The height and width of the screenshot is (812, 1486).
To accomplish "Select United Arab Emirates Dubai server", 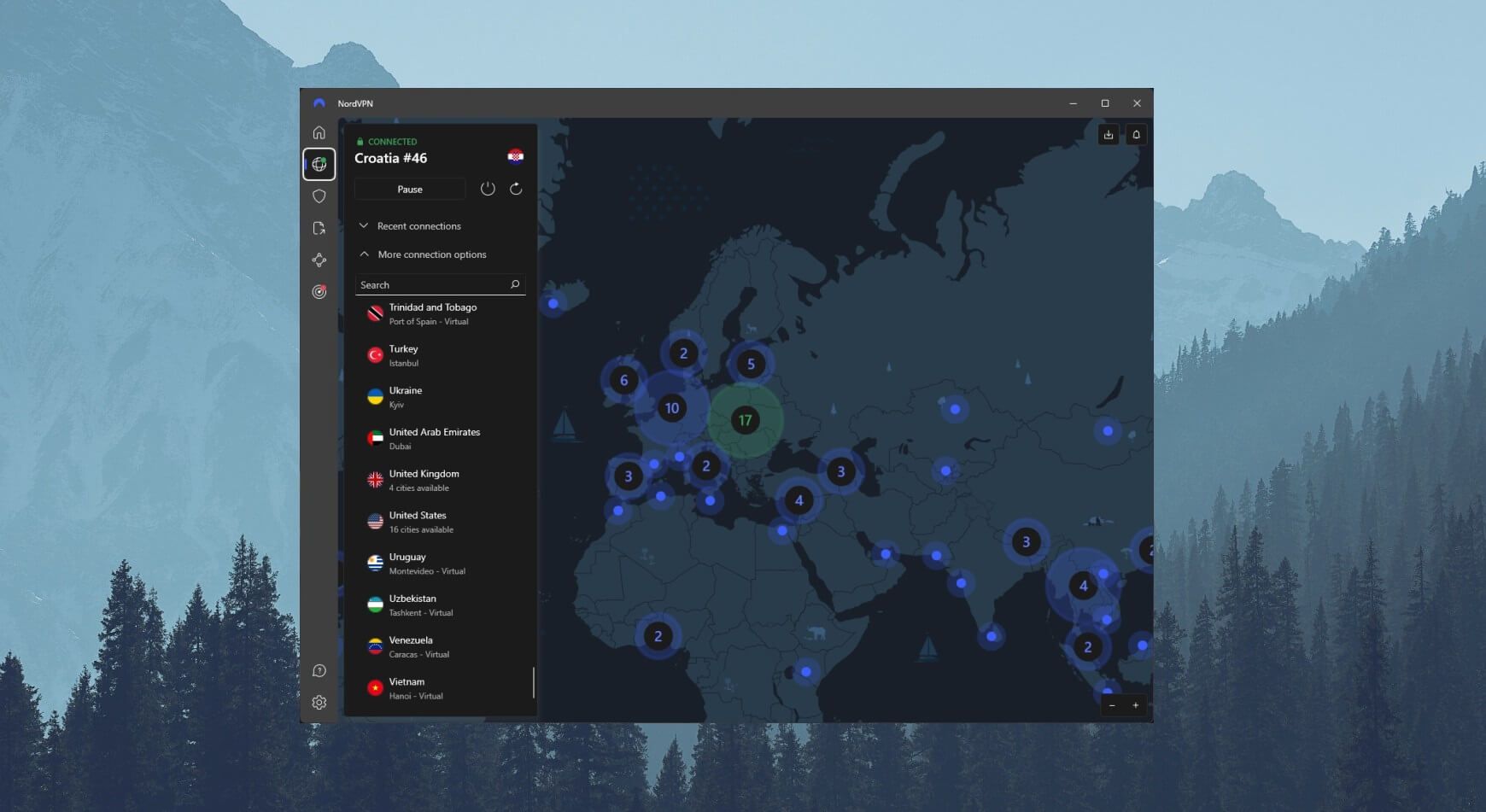I will pos(440,439).
